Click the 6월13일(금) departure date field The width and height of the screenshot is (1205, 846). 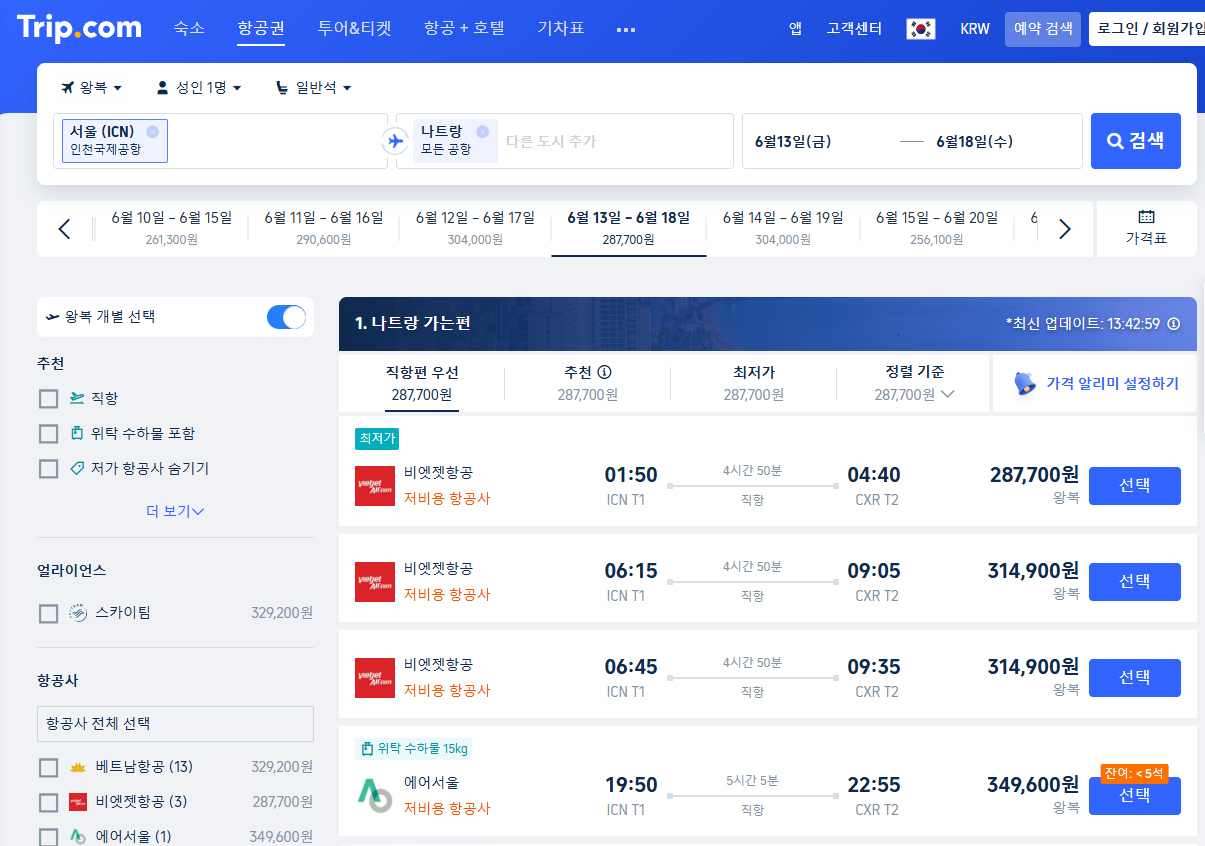(793, 141)
